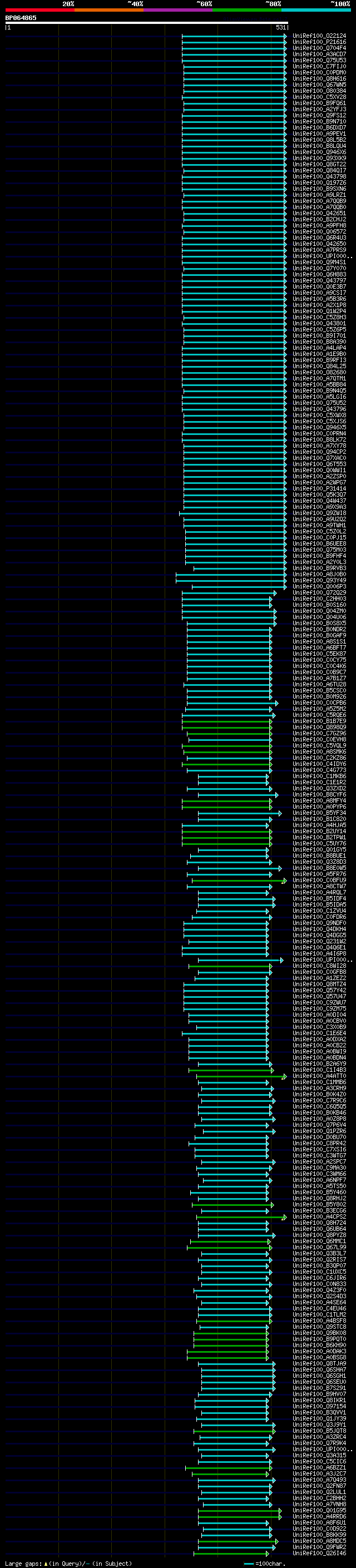
Task: Select the UniRef100_C1UXC5 label
Action: coord(319,1272)
